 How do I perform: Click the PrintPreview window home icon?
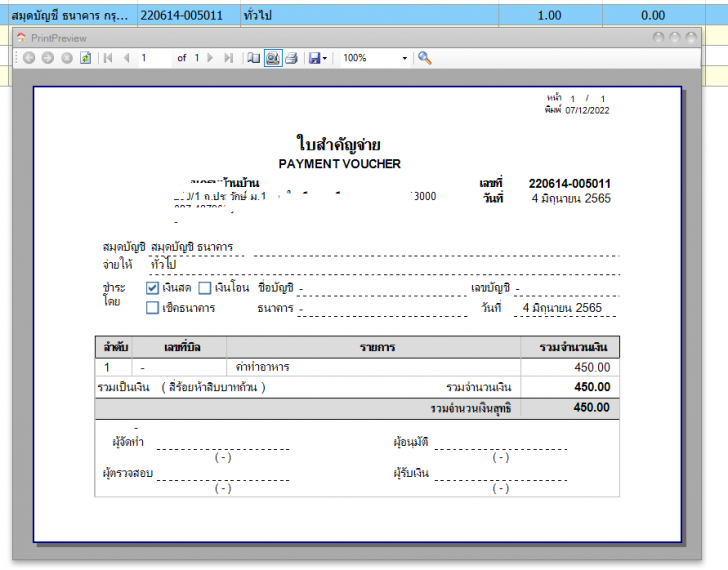[21, 38]
